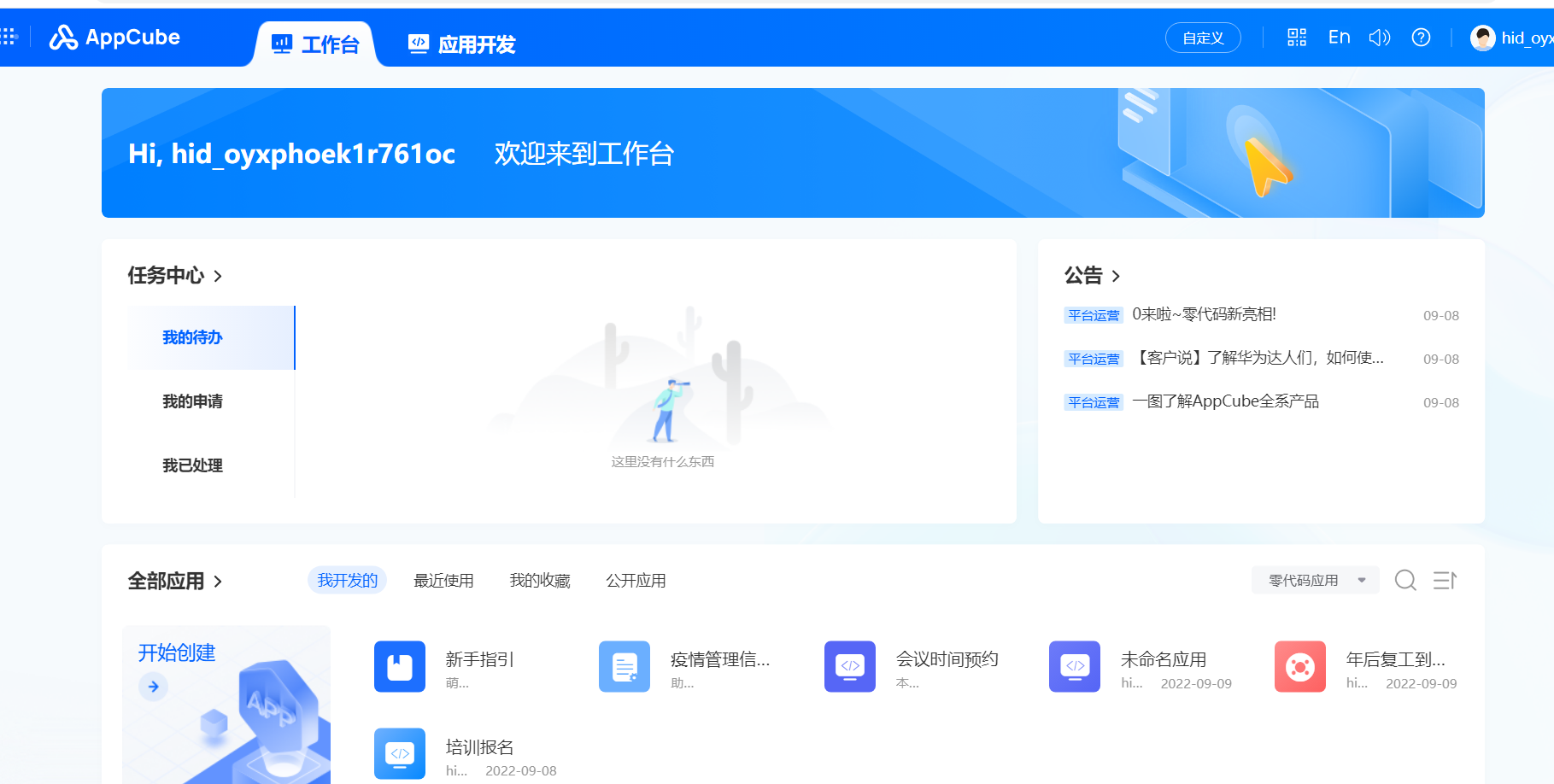Open the QR code icon
The width and height of the screenshot is (1554, 784).
[x=1297, y=37]
